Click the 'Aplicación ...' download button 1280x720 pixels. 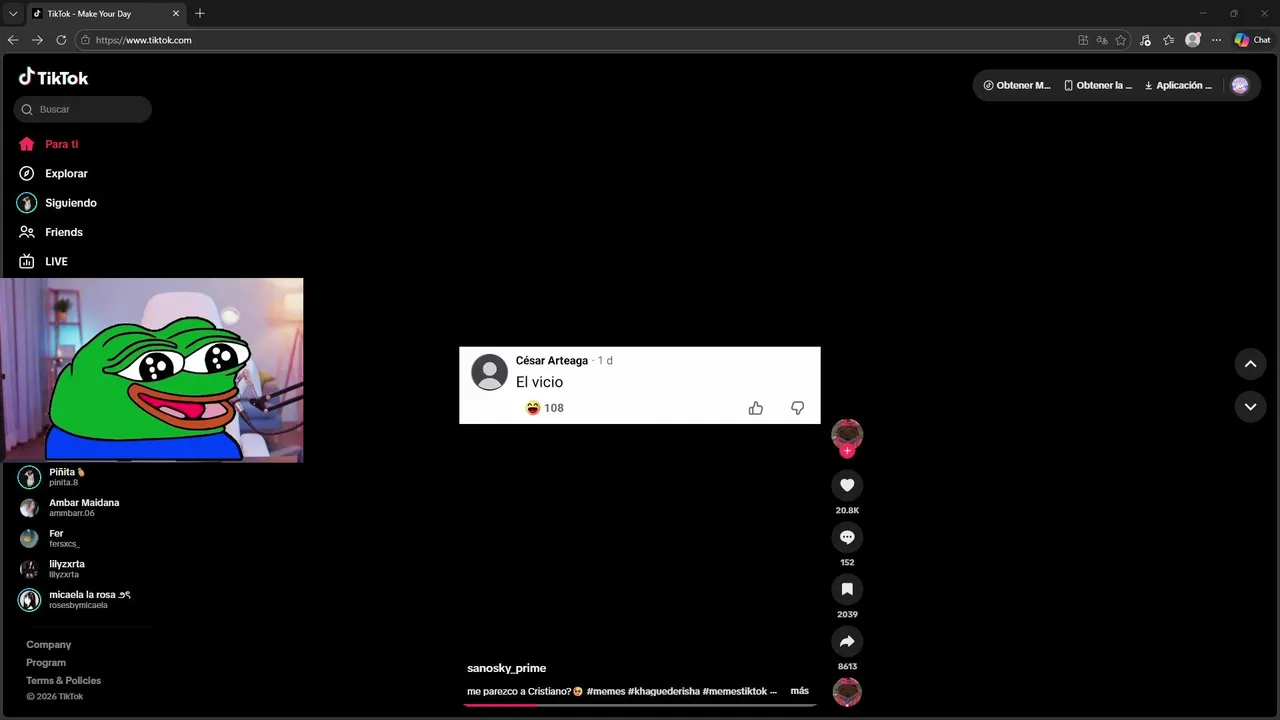(1178, 85)
